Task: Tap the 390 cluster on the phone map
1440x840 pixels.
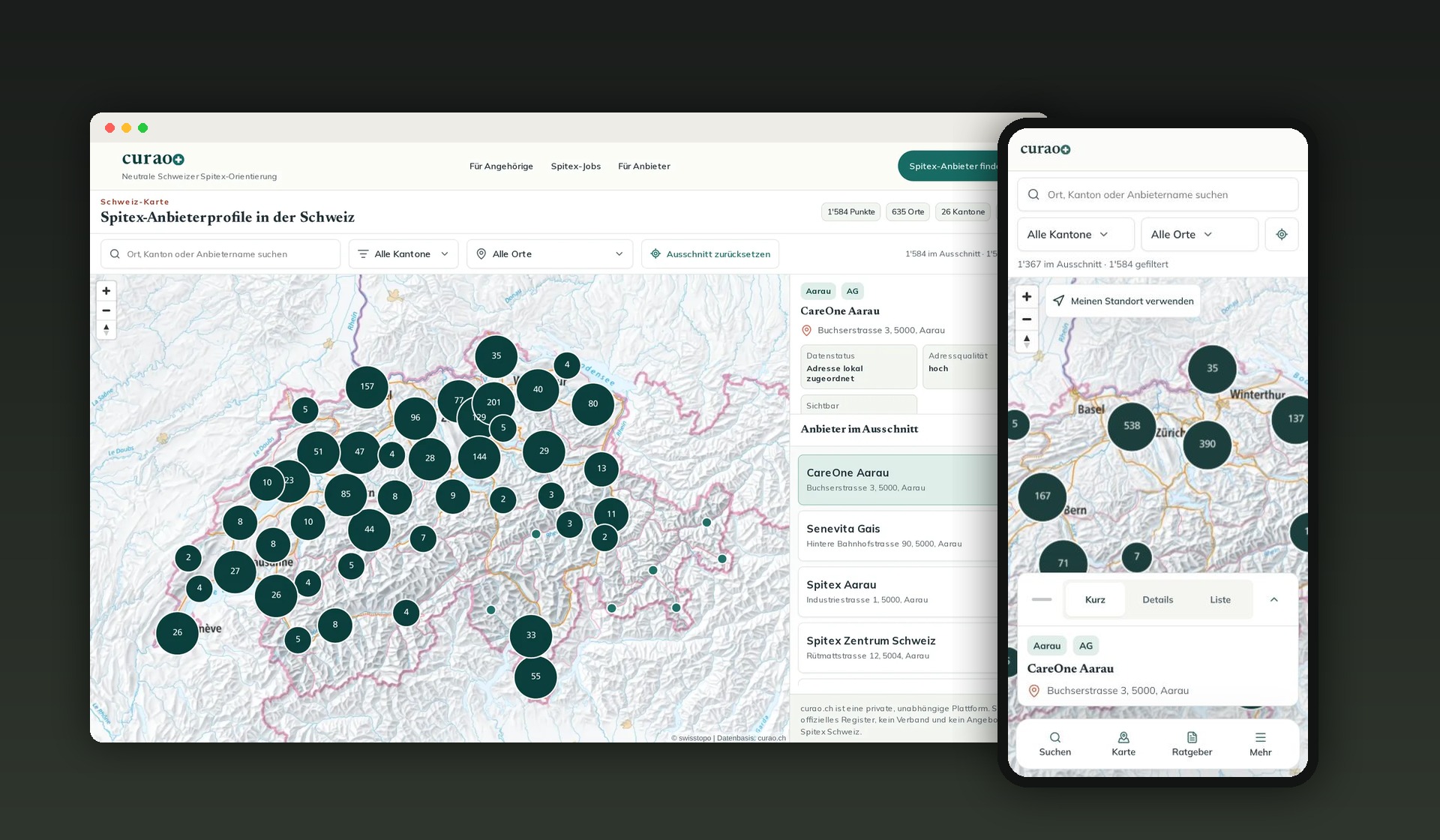Action: point(1207,444)
